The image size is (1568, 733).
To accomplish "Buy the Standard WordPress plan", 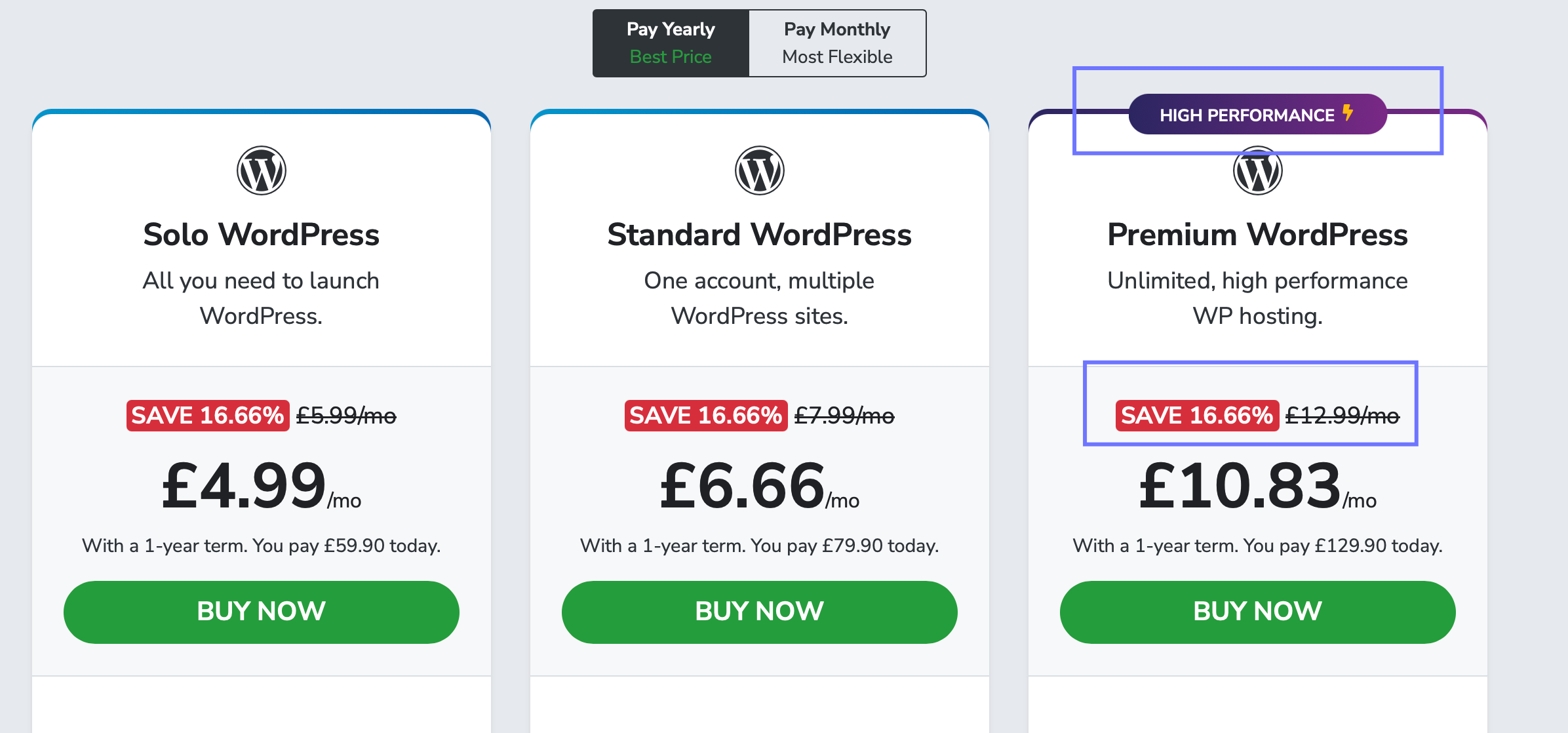I will point(760,612).
